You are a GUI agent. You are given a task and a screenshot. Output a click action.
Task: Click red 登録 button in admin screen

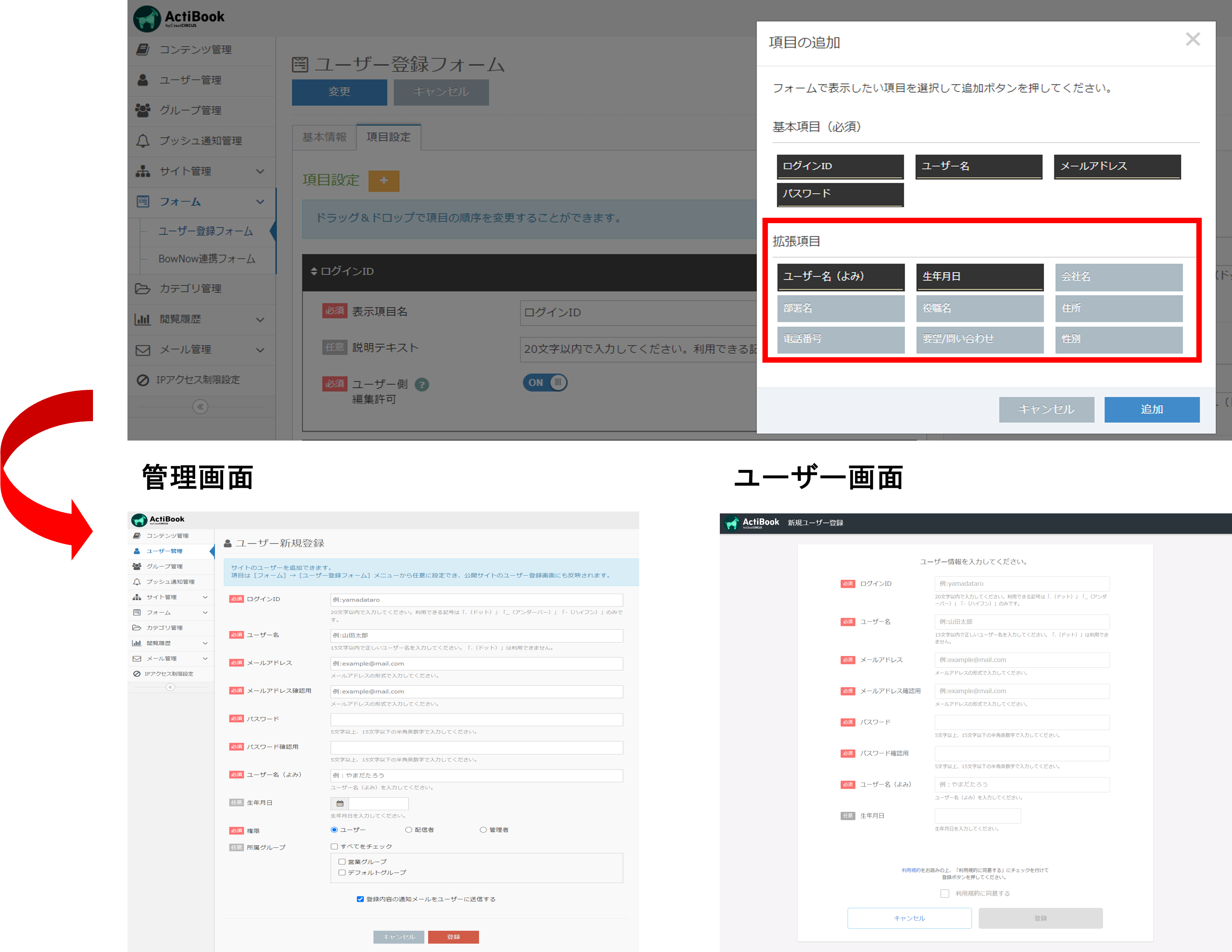[x=453, y=937]
